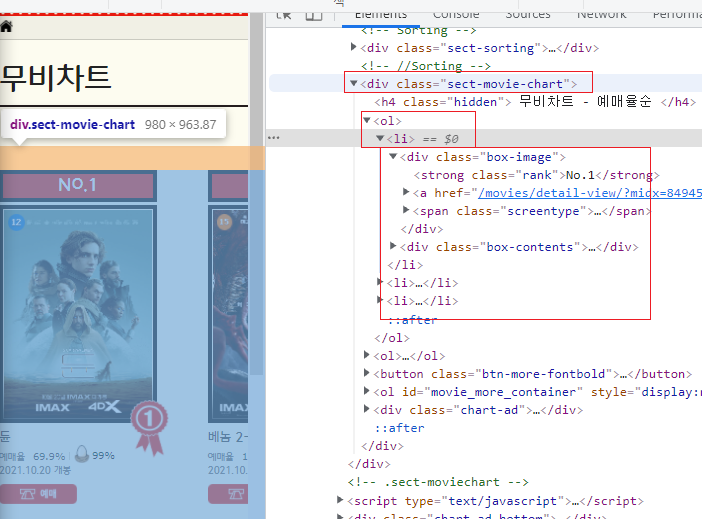Expand the box-contents div node
The height and width of the screenshot is (519, 702).
pos(393,245)
